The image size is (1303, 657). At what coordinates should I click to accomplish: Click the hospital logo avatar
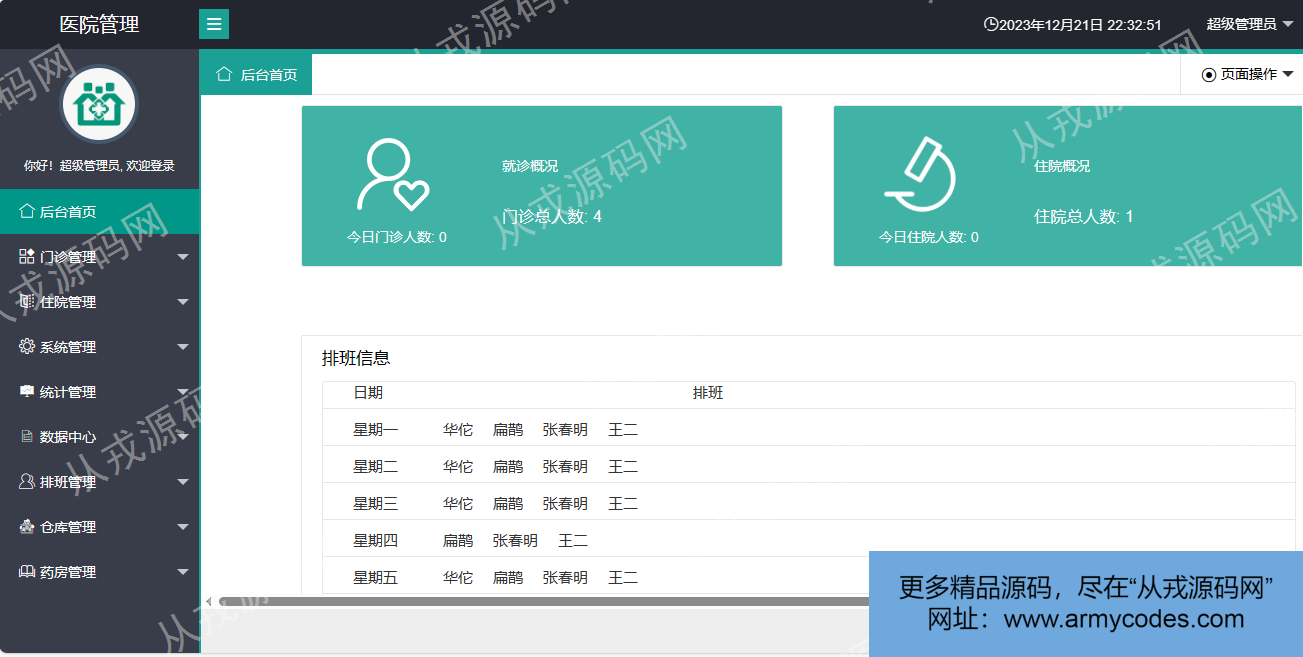point(99,104)
